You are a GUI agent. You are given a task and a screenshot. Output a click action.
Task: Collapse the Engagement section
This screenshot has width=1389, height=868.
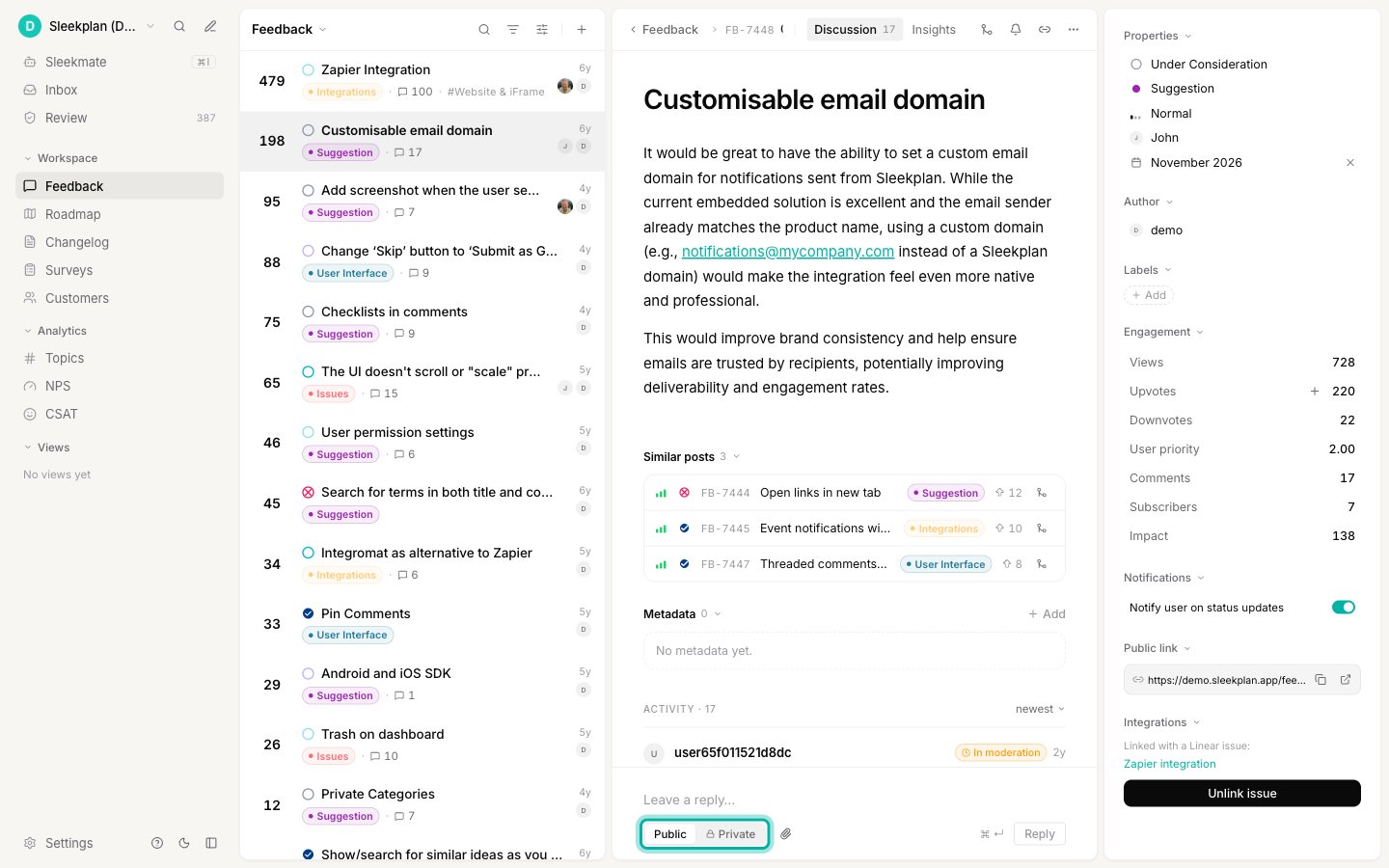[1163, 332]
